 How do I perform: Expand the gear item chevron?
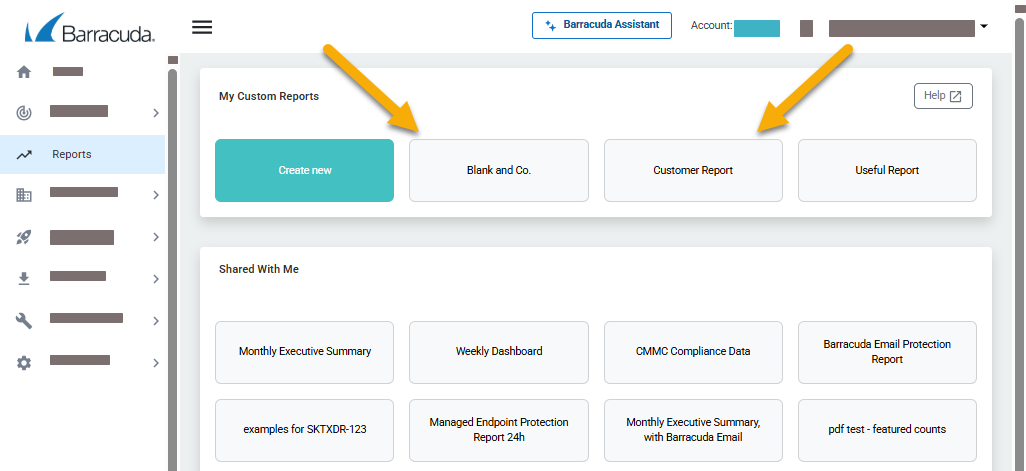click(x=156, y=363)
